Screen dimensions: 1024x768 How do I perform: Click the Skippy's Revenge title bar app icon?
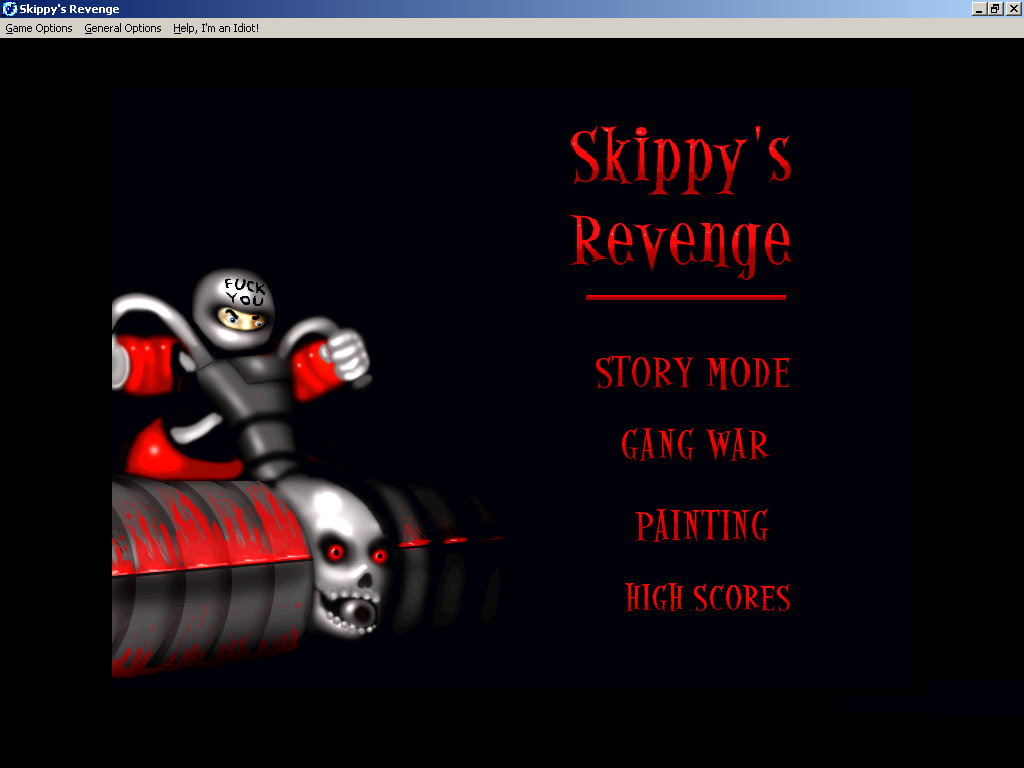9,9
